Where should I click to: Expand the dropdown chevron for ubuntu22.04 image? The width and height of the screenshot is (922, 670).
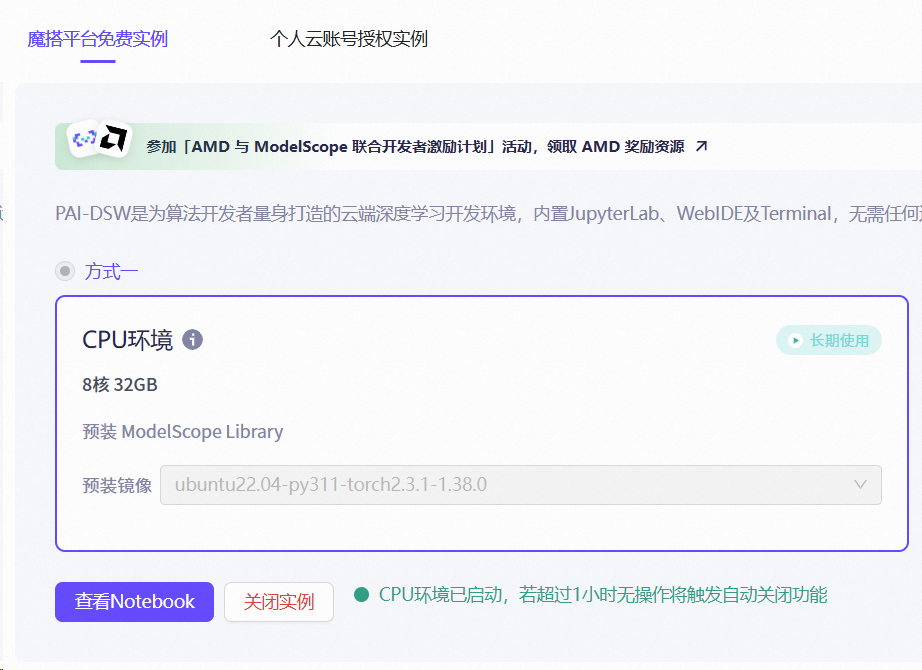(x=860, y=485)
